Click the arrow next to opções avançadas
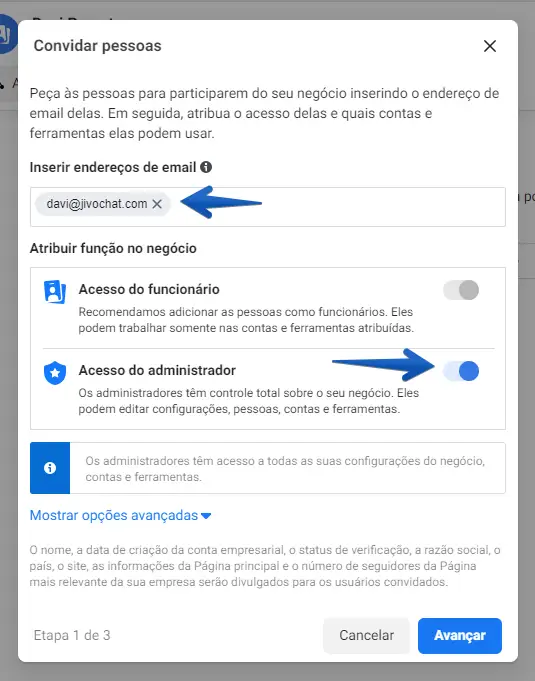535x681 pixels. click(206, 516)
